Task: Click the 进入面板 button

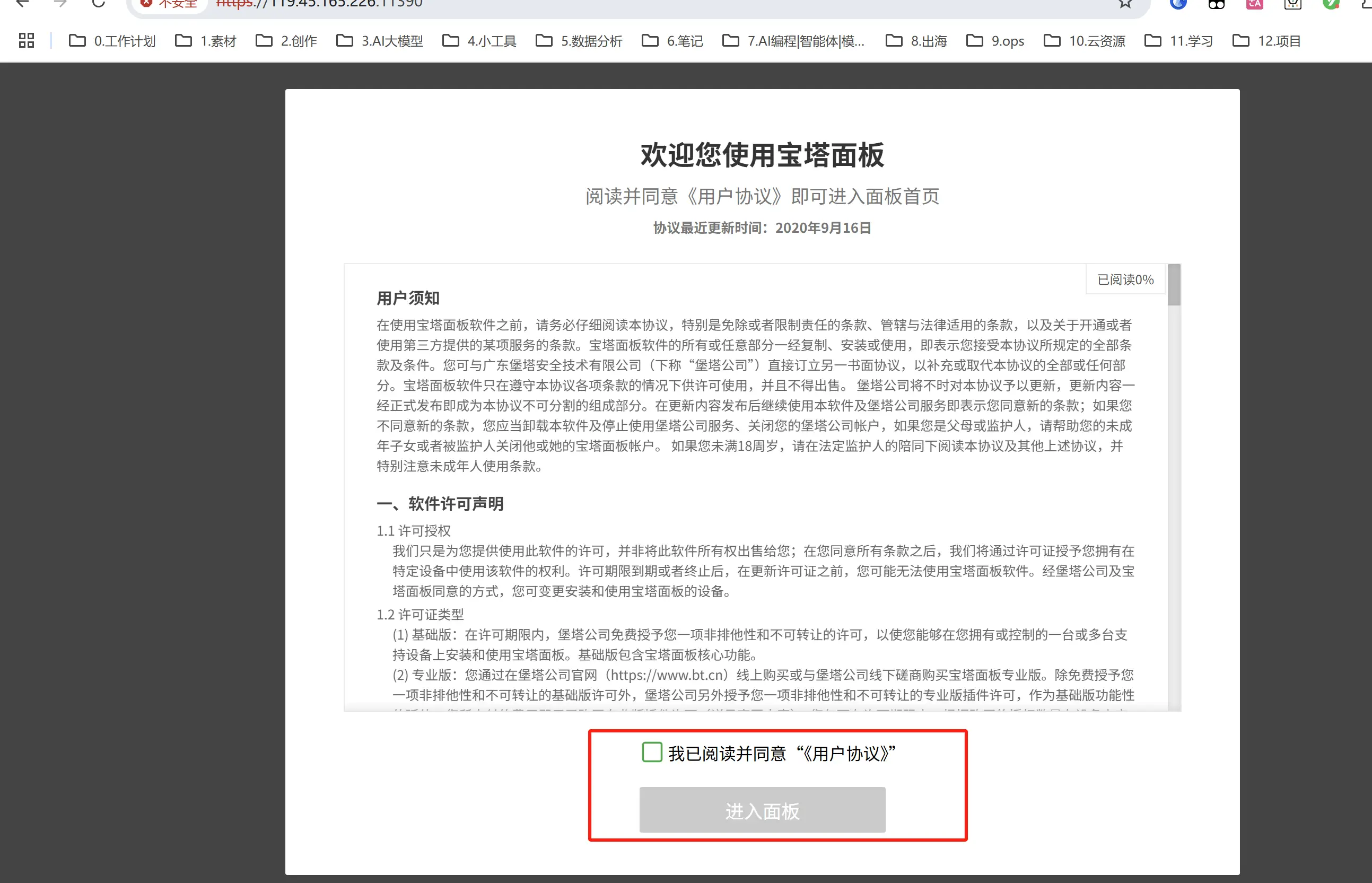Action: coord(762,810)
